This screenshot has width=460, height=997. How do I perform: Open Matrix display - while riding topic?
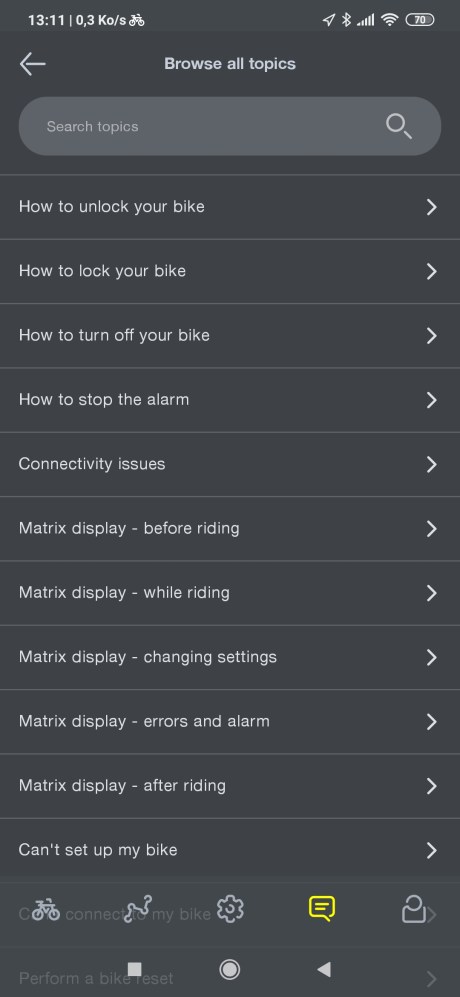click(x=230, y=593)
